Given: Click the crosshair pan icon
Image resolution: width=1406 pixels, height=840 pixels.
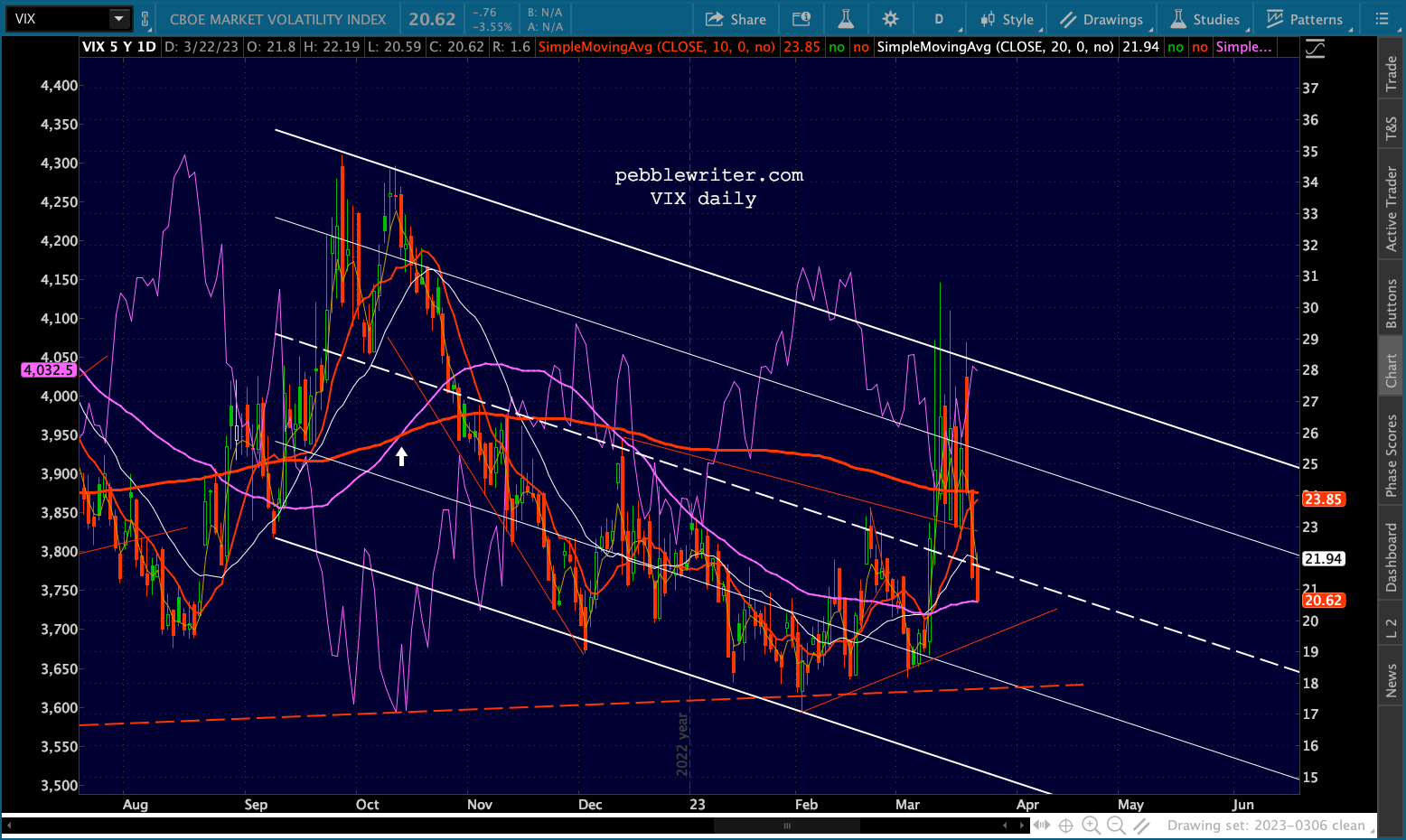Looking at the screenshot, I should pyautogui.click(x=1065, y=825).
